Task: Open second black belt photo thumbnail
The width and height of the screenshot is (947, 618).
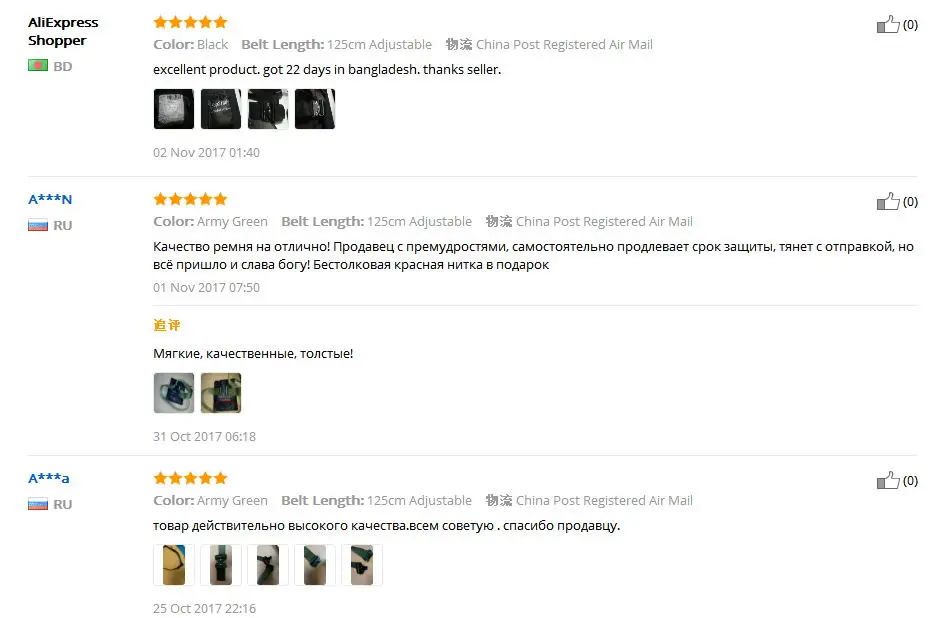Action: [221, 109]
